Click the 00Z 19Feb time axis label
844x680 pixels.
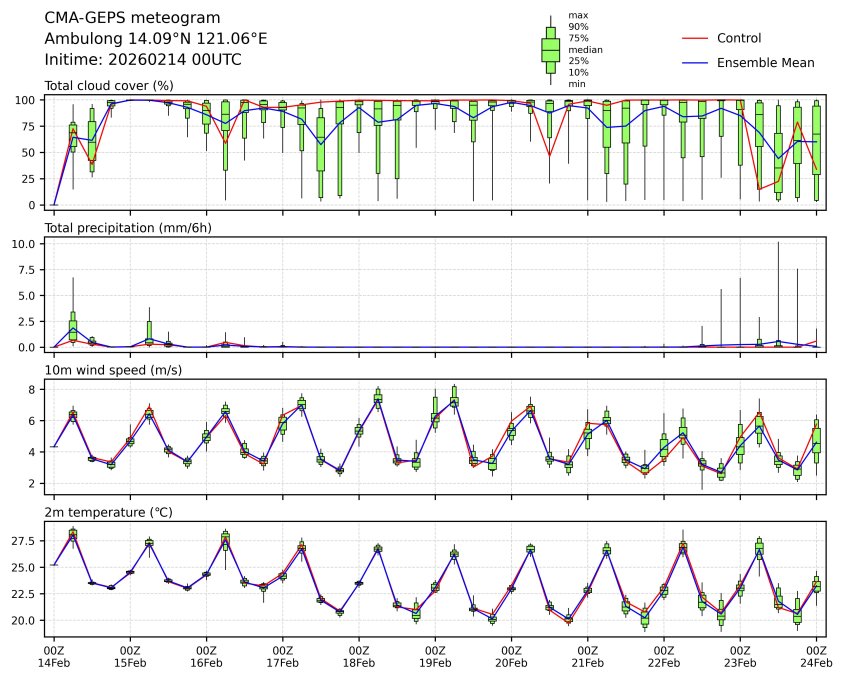(435, 656)
